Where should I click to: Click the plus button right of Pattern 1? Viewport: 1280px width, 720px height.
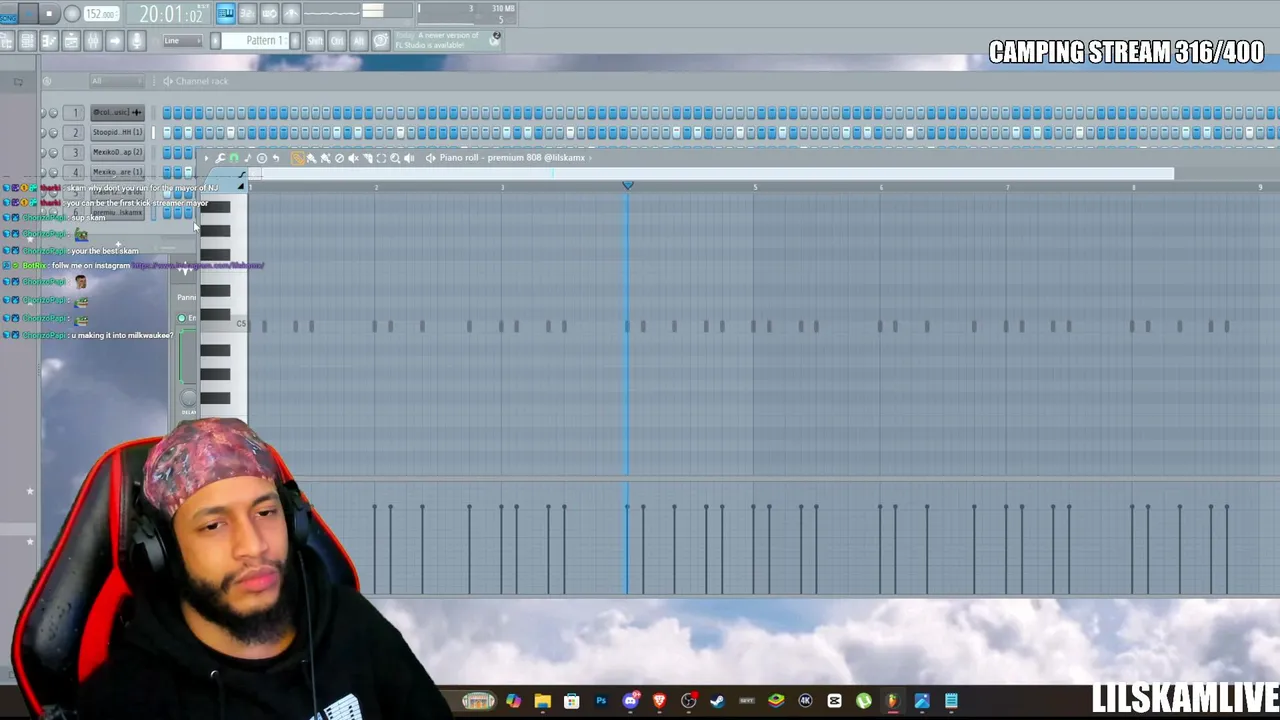(x=295, y=41)
